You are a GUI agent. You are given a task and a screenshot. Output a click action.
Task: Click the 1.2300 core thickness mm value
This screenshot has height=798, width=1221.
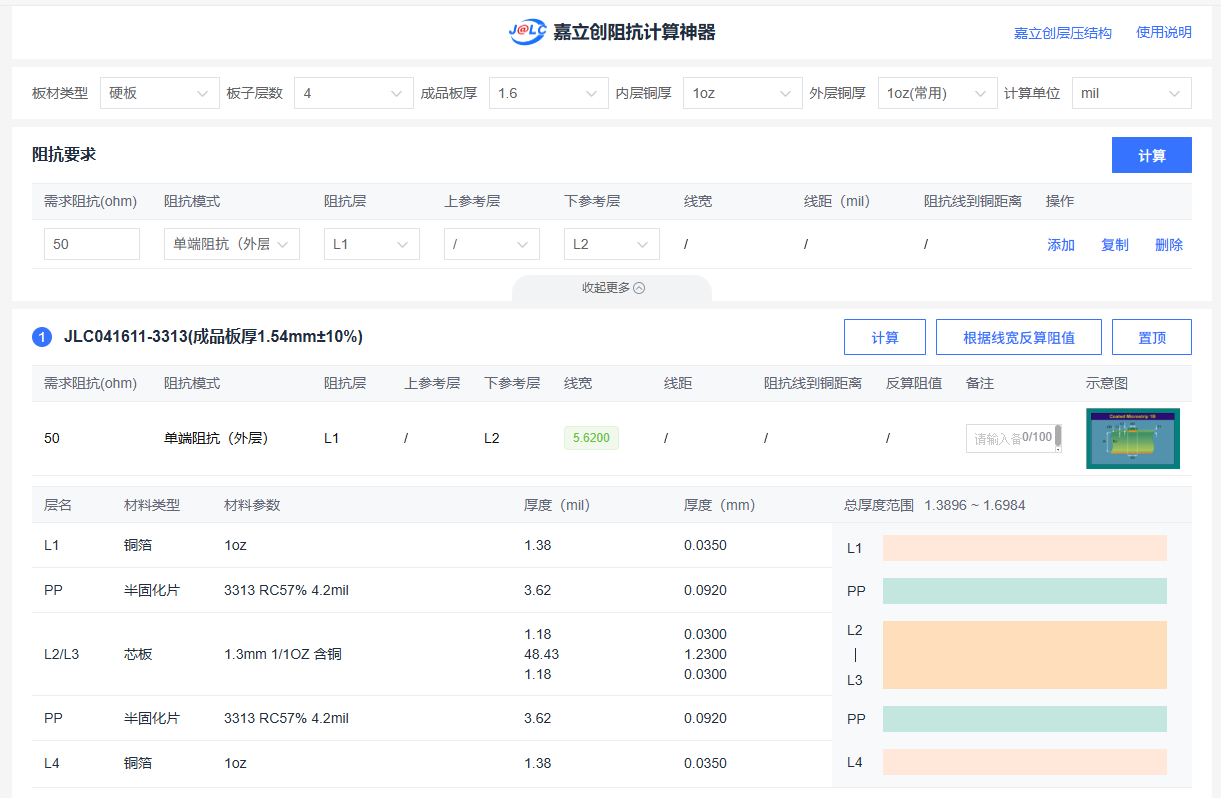pyautogui.click(x=705, y=654)
